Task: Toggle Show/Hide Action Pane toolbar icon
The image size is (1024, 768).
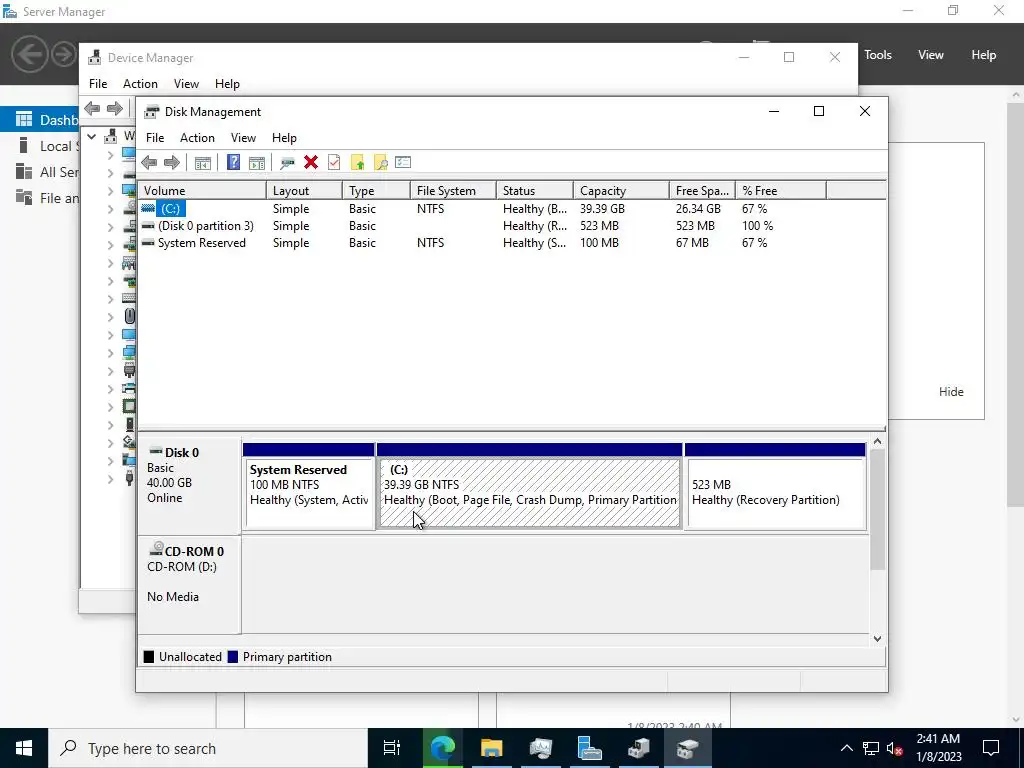Action: click(x=257, y=163)
